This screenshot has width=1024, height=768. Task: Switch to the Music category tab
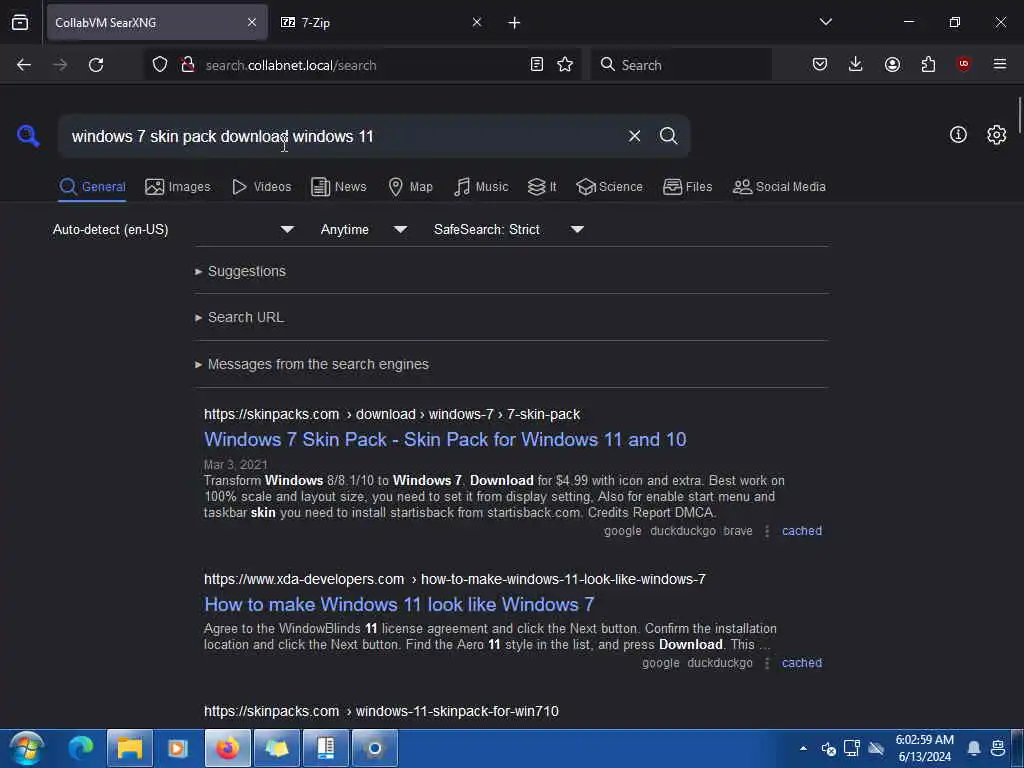click(481, 187)
